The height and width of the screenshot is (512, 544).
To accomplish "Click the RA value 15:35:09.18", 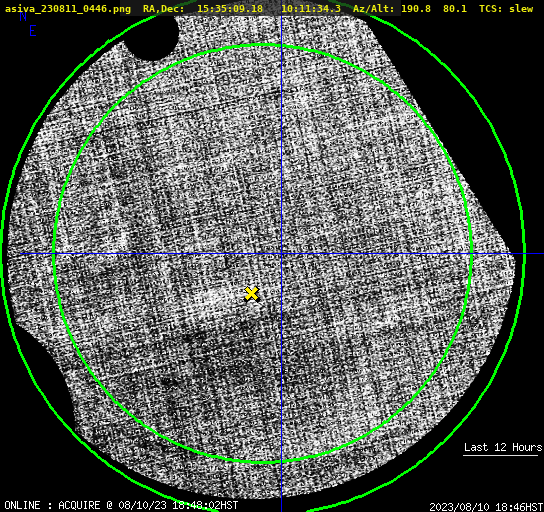I will click(x=230, y=9).
